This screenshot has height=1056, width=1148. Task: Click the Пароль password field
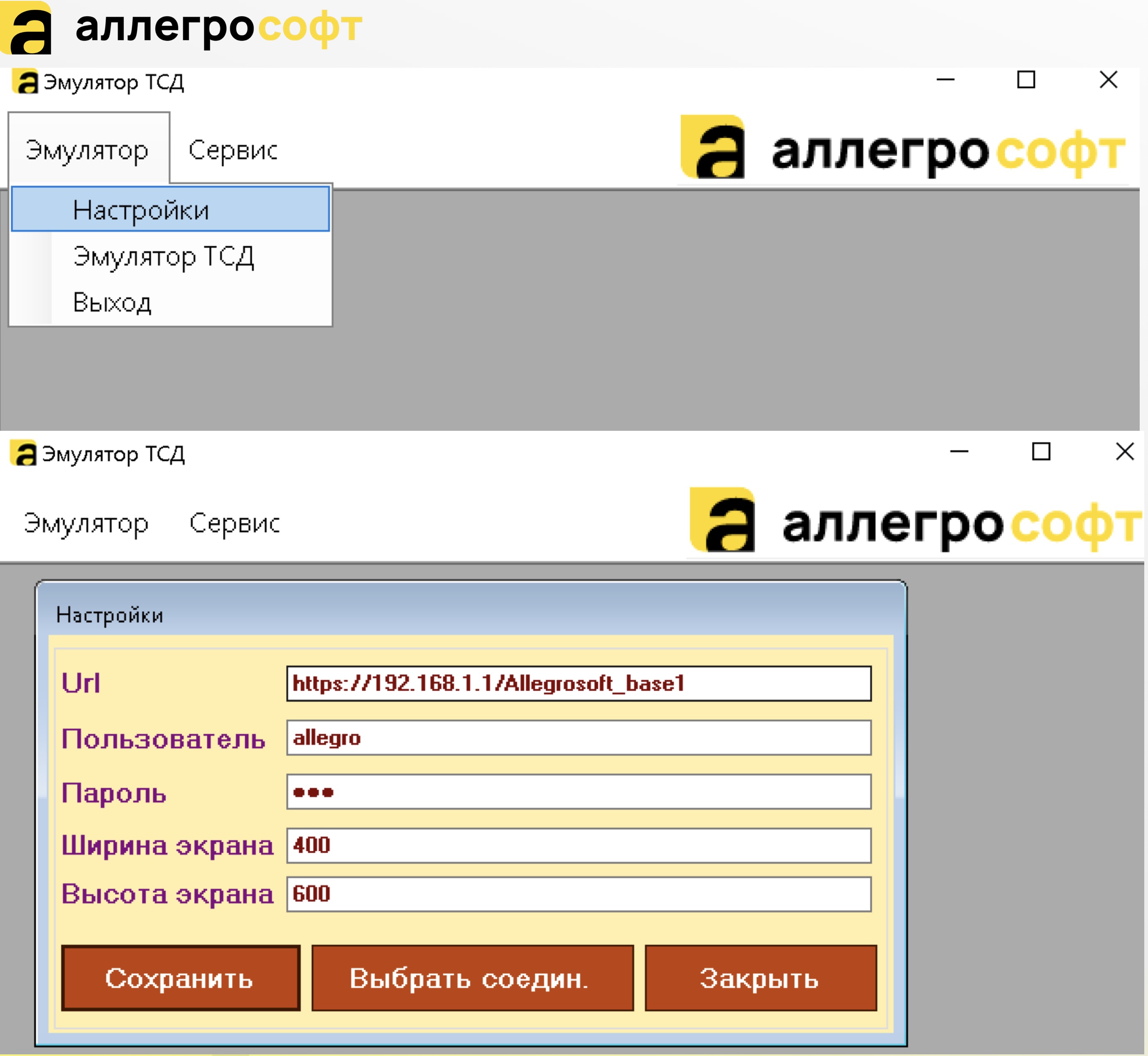(x=579, y=792)
